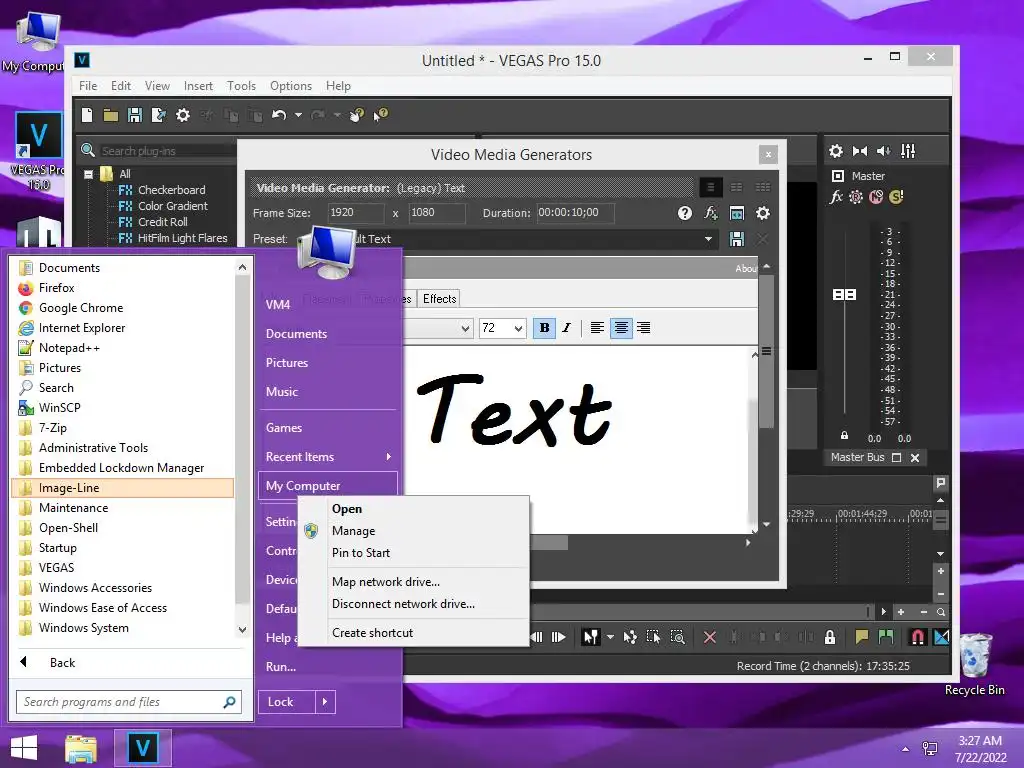Click the Undo arrow icon
Viewport: 1024px width, 768px height.
(x=279, y=115)
